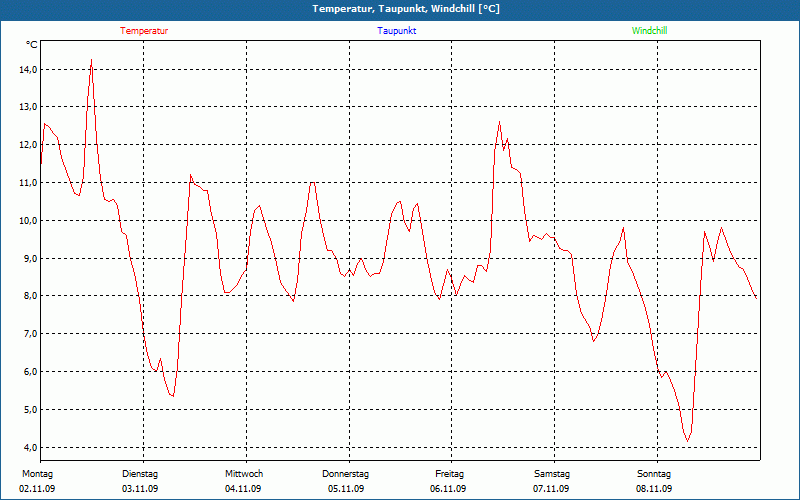Viewport: 800px width, 500px height.
Task: Click the Sonntag day label
Action: tap(654, 474)
